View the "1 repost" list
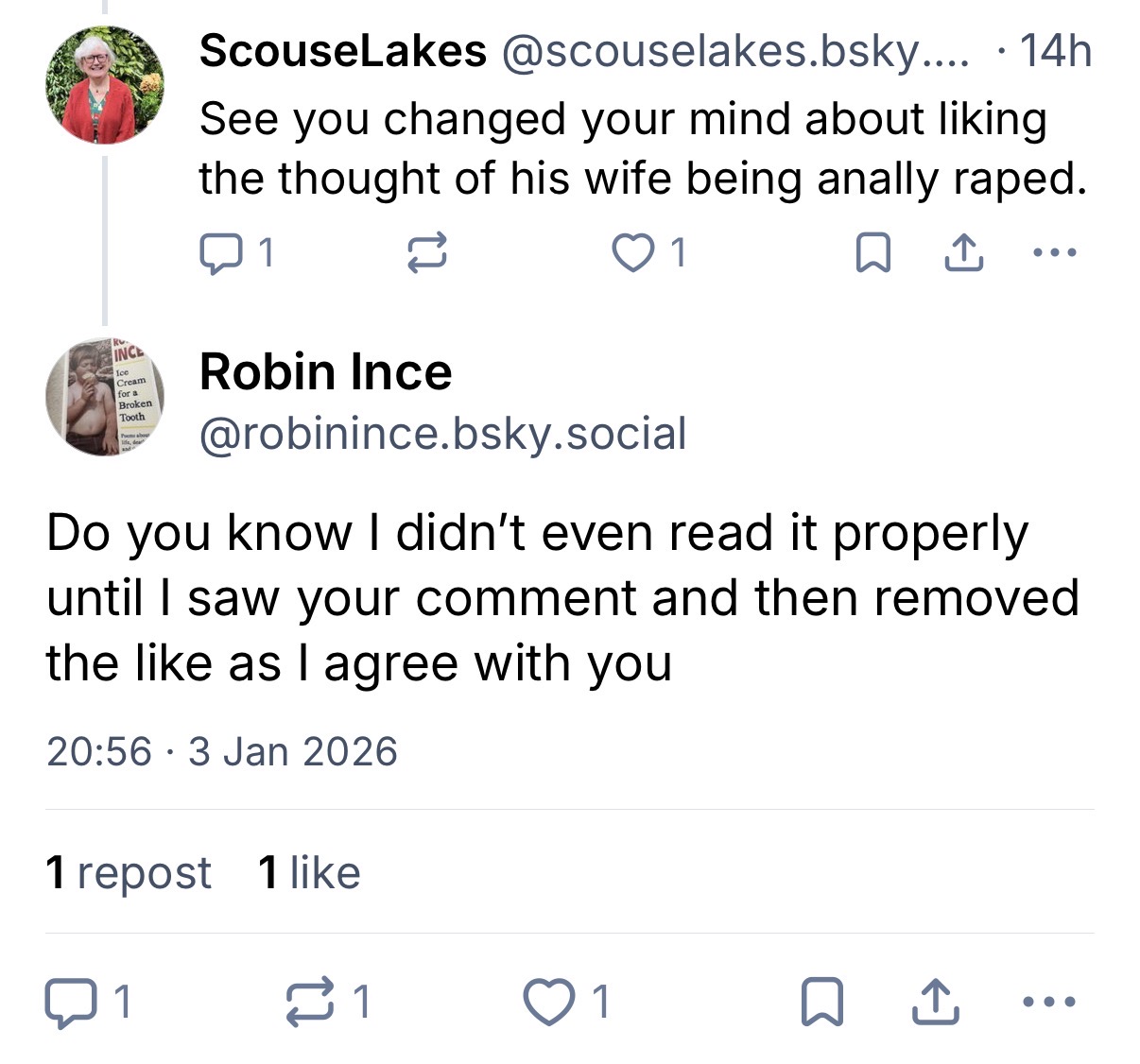The height and width of the screenshot is (1064, 1140). click(x=129, y=872)
